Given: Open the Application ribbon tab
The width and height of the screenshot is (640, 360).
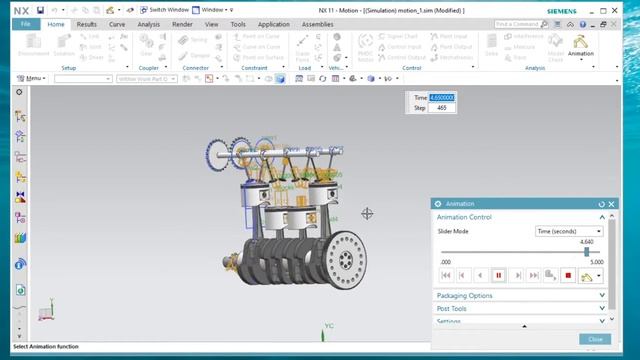Looking at the screenshot, I should 273,24.
